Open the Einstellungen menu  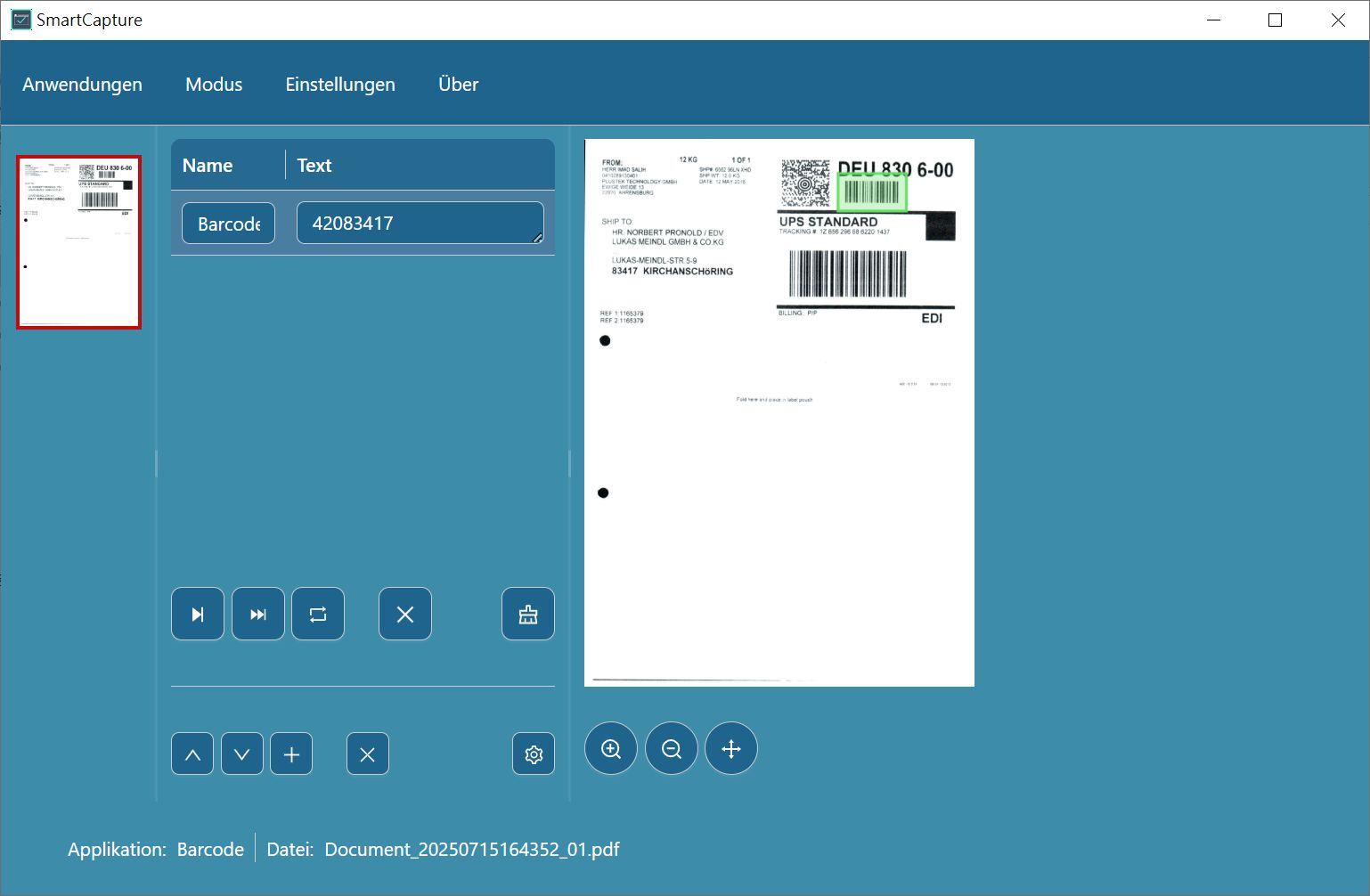340,84
